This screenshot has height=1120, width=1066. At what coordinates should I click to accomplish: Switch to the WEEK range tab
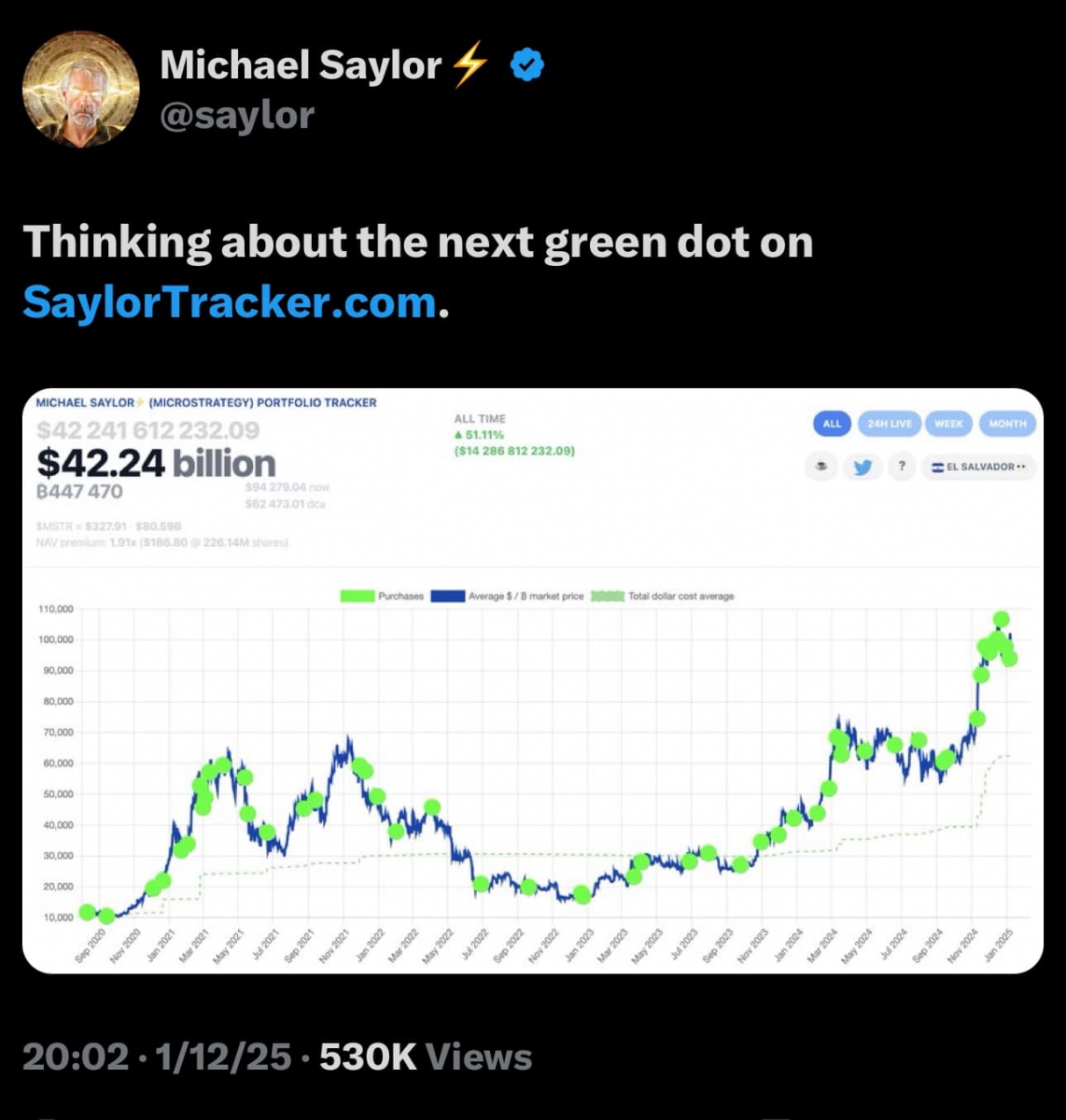[x=948, y=424]
